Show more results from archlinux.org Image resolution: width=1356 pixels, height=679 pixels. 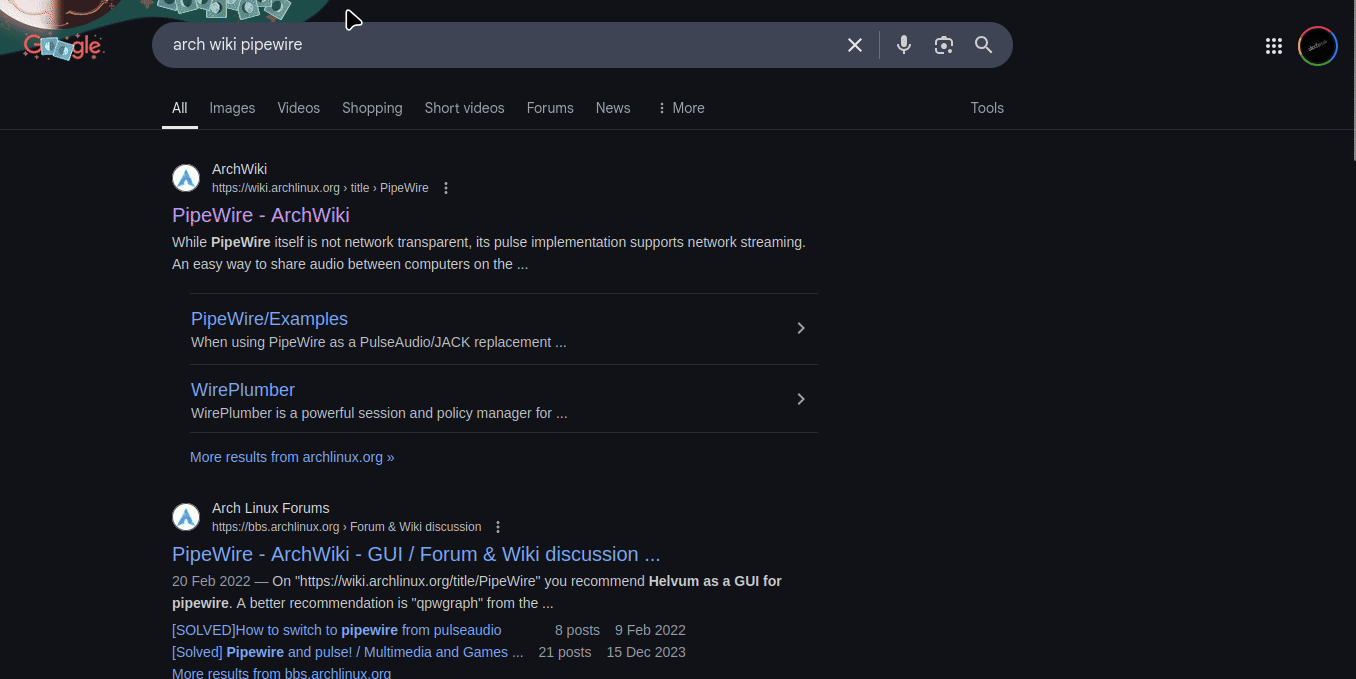(292, 457)
